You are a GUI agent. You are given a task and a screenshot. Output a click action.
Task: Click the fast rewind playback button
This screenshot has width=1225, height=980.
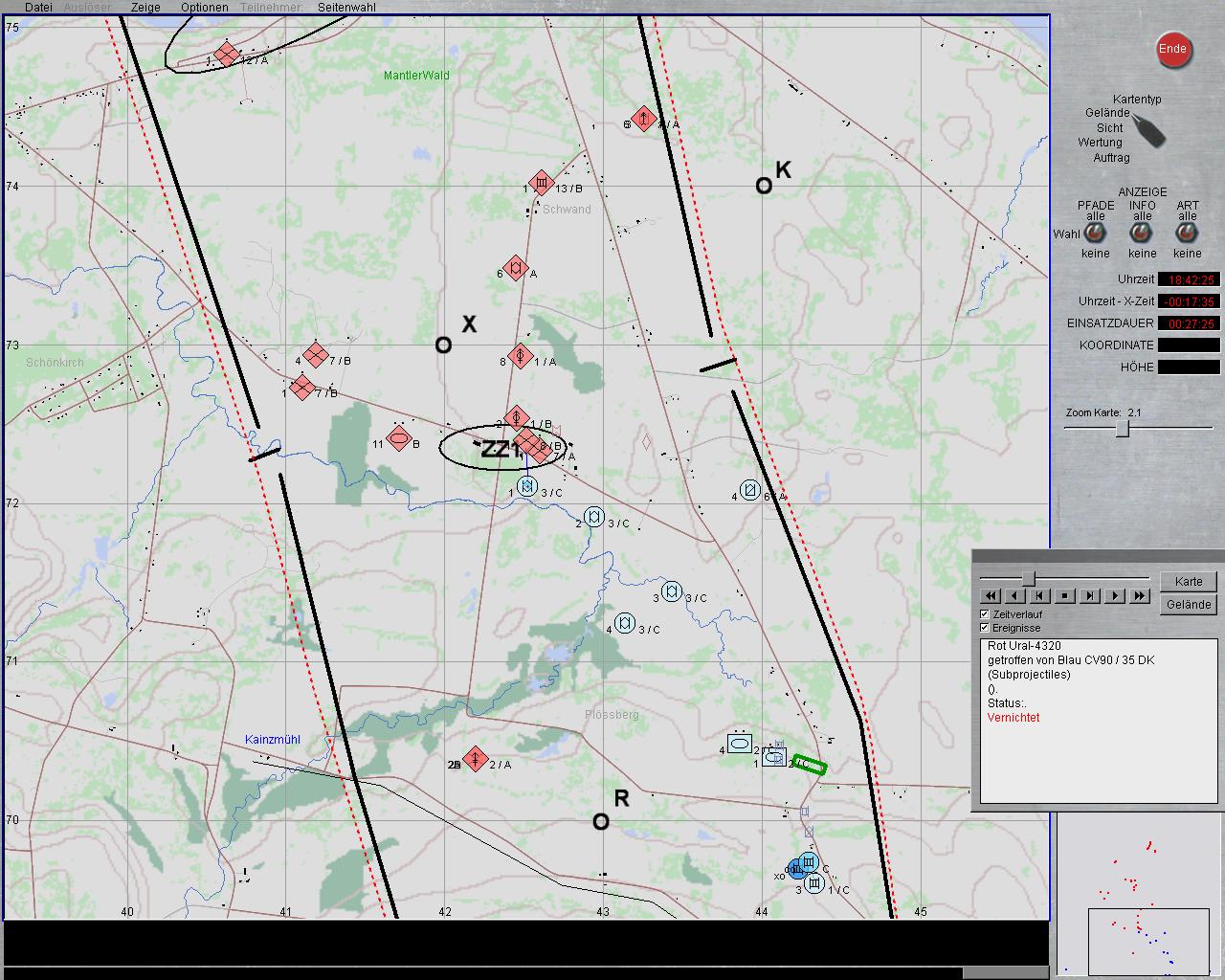pyautogui.click(x=991, y=595)
